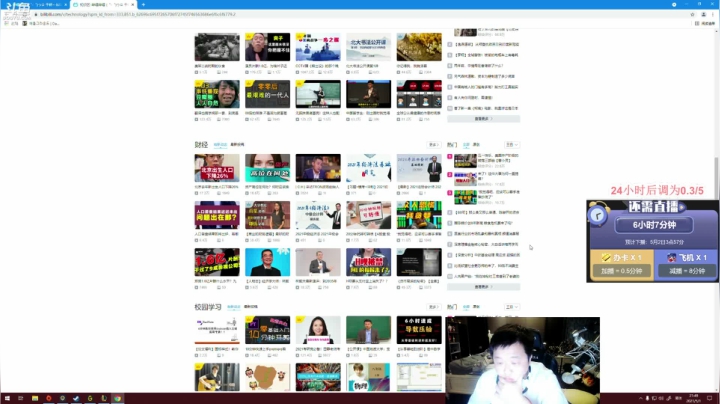The height and width of the screenshot is (404, 720).
Task: Select 原创 ranking tab in 校园学习 section
Action: 476,307
